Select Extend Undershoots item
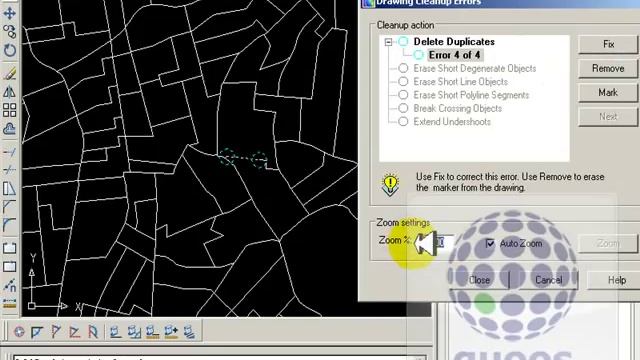The width and height of the screenshot is (640, 360). coord(452,122)
